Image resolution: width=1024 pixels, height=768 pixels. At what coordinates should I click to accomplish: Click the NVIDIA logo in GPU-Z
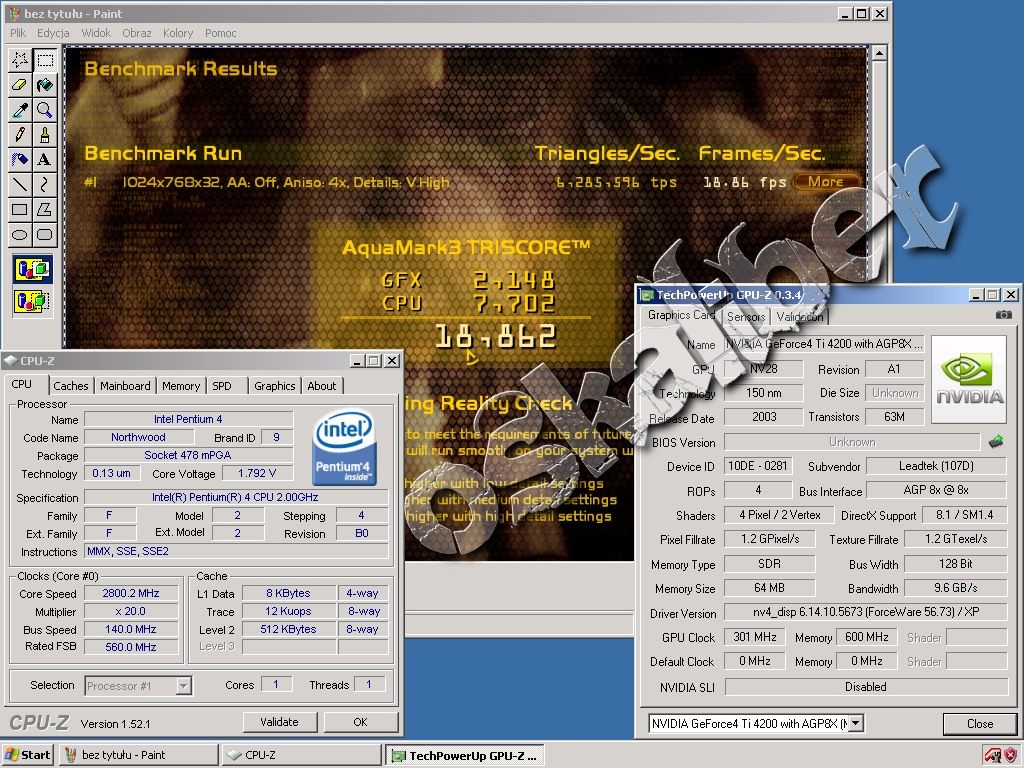[x=969, y=380]
